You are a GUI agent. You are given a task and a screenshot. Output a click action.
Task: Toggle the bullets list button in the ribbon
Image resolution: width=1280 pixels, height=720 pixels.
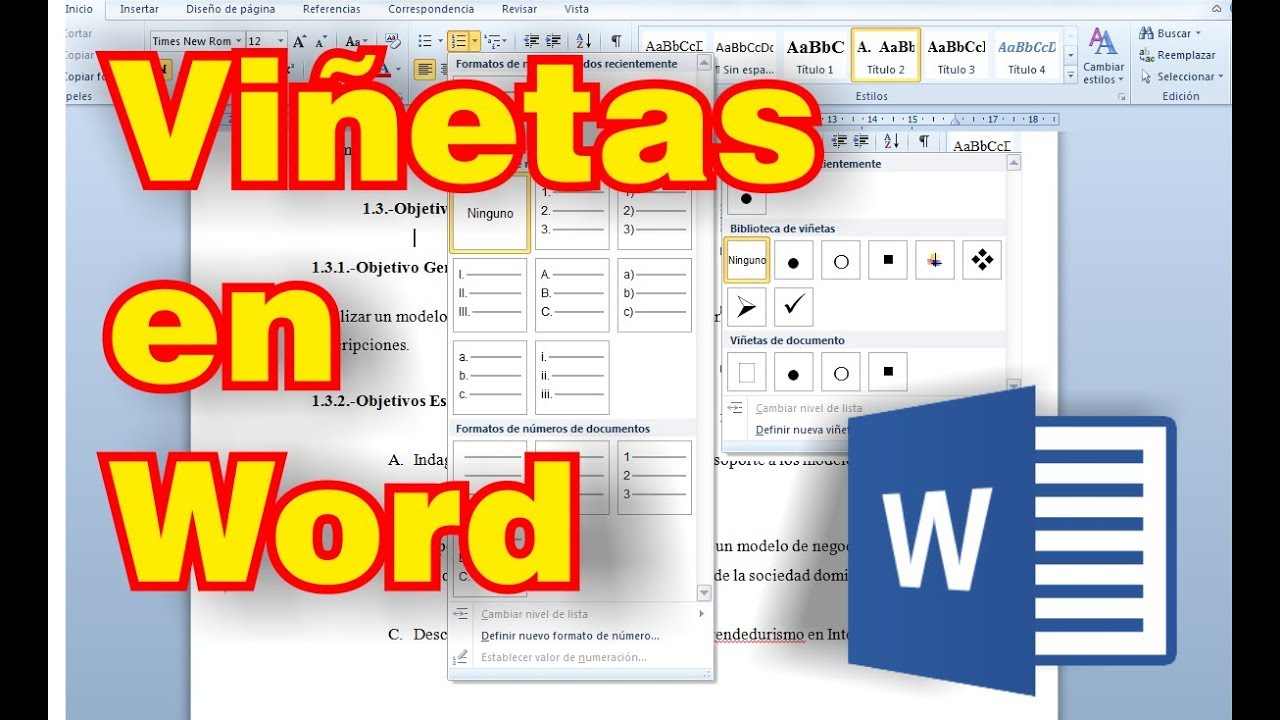click(425, 41)
